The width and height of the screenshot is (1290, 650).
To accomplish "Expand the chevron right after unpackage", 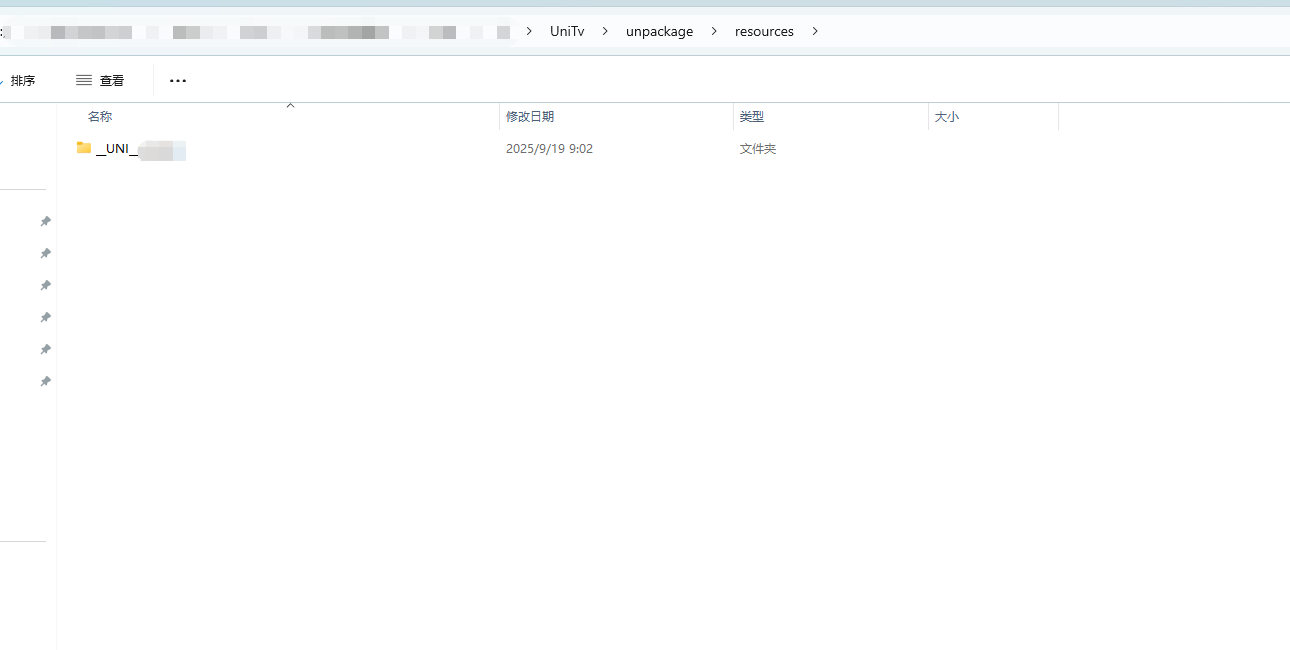I will 714,31.
